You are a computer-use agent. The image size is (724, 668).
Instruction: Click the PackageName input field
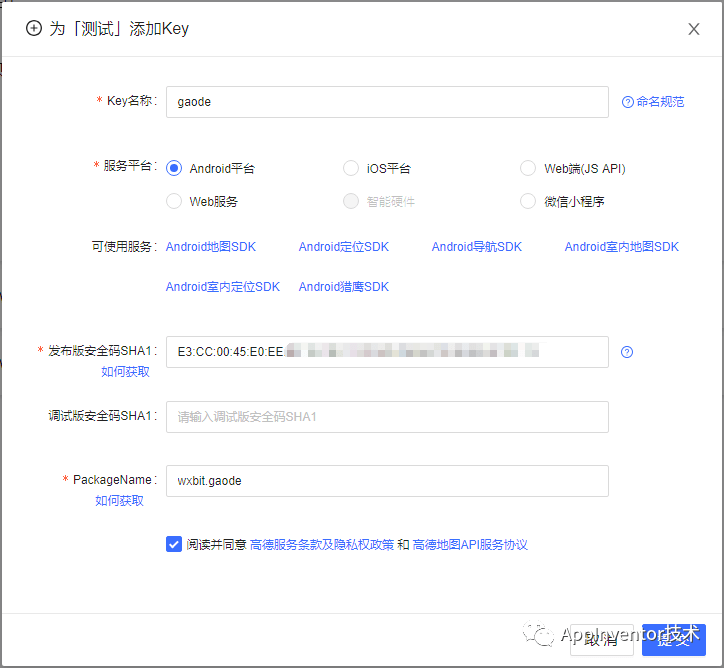click(x=387, y=481)
